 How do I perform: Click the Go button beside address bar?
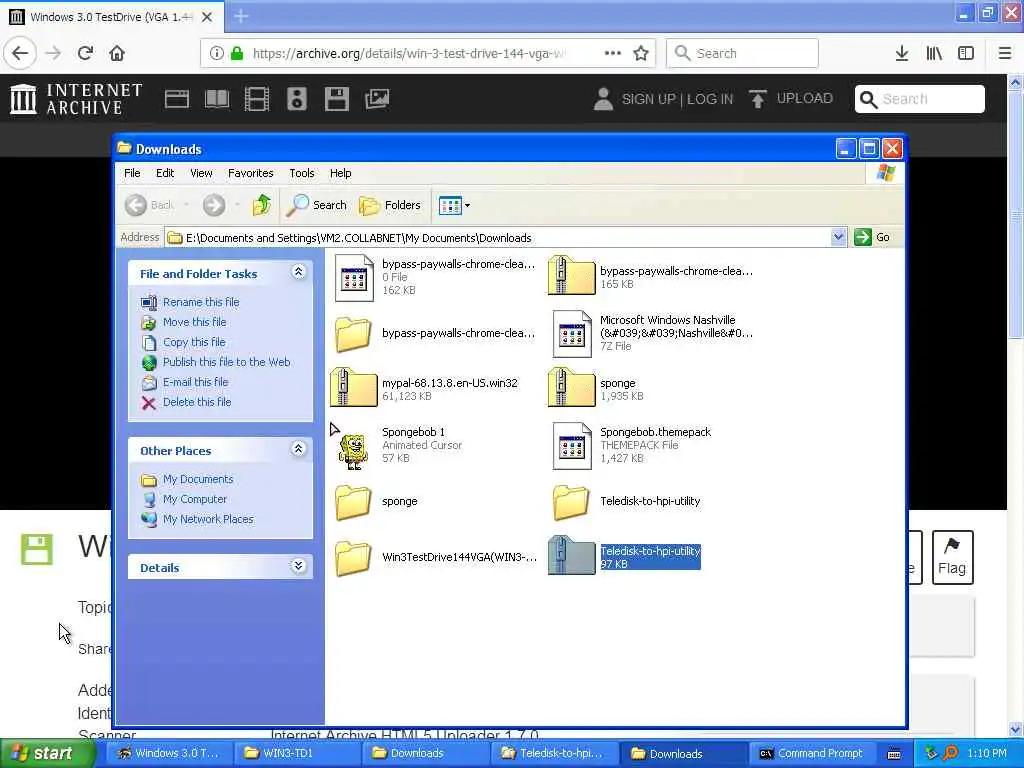pos(872,237)
